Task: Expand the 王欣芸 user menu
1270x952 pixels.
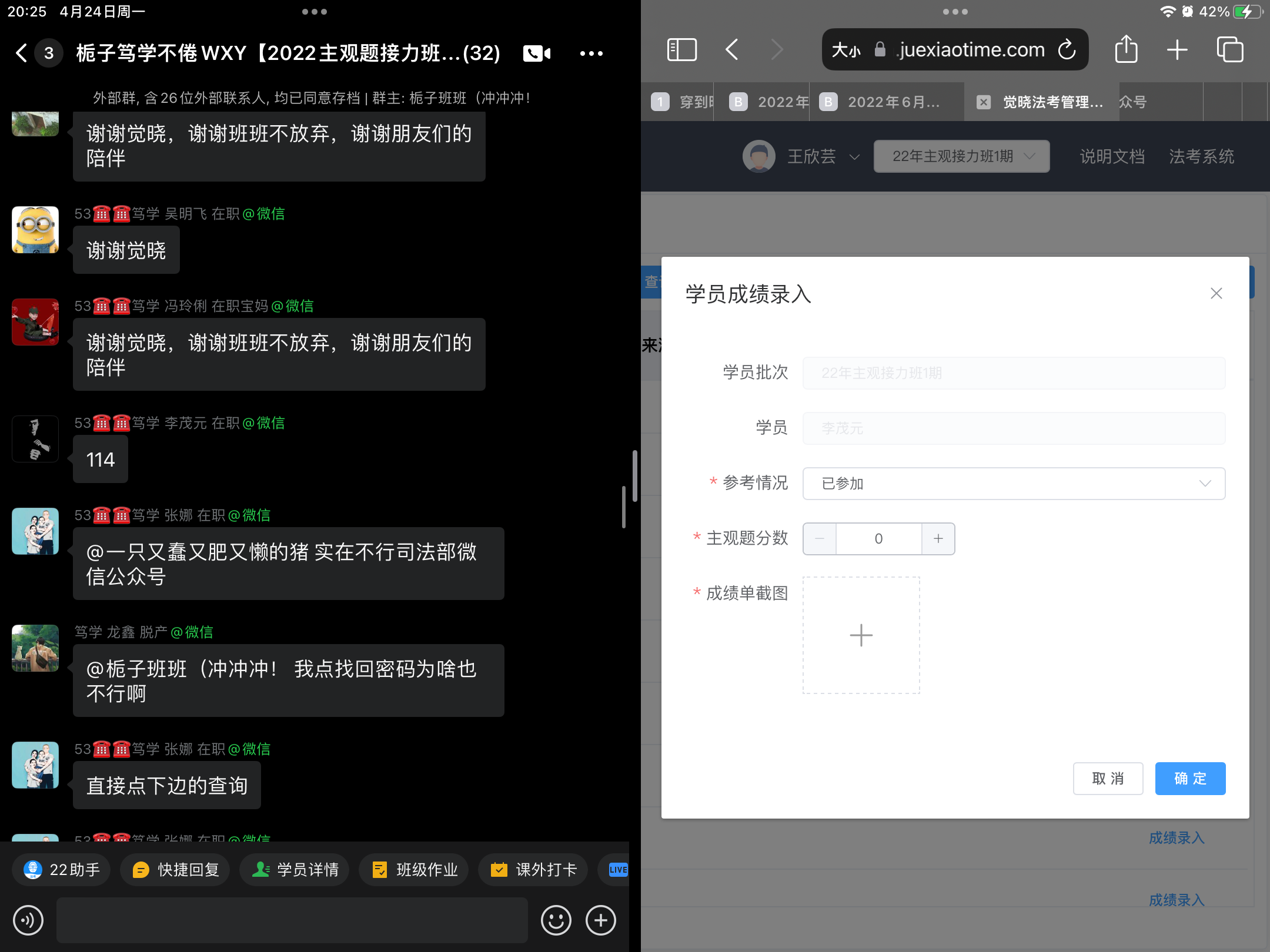Action: [x=801, y=156]
